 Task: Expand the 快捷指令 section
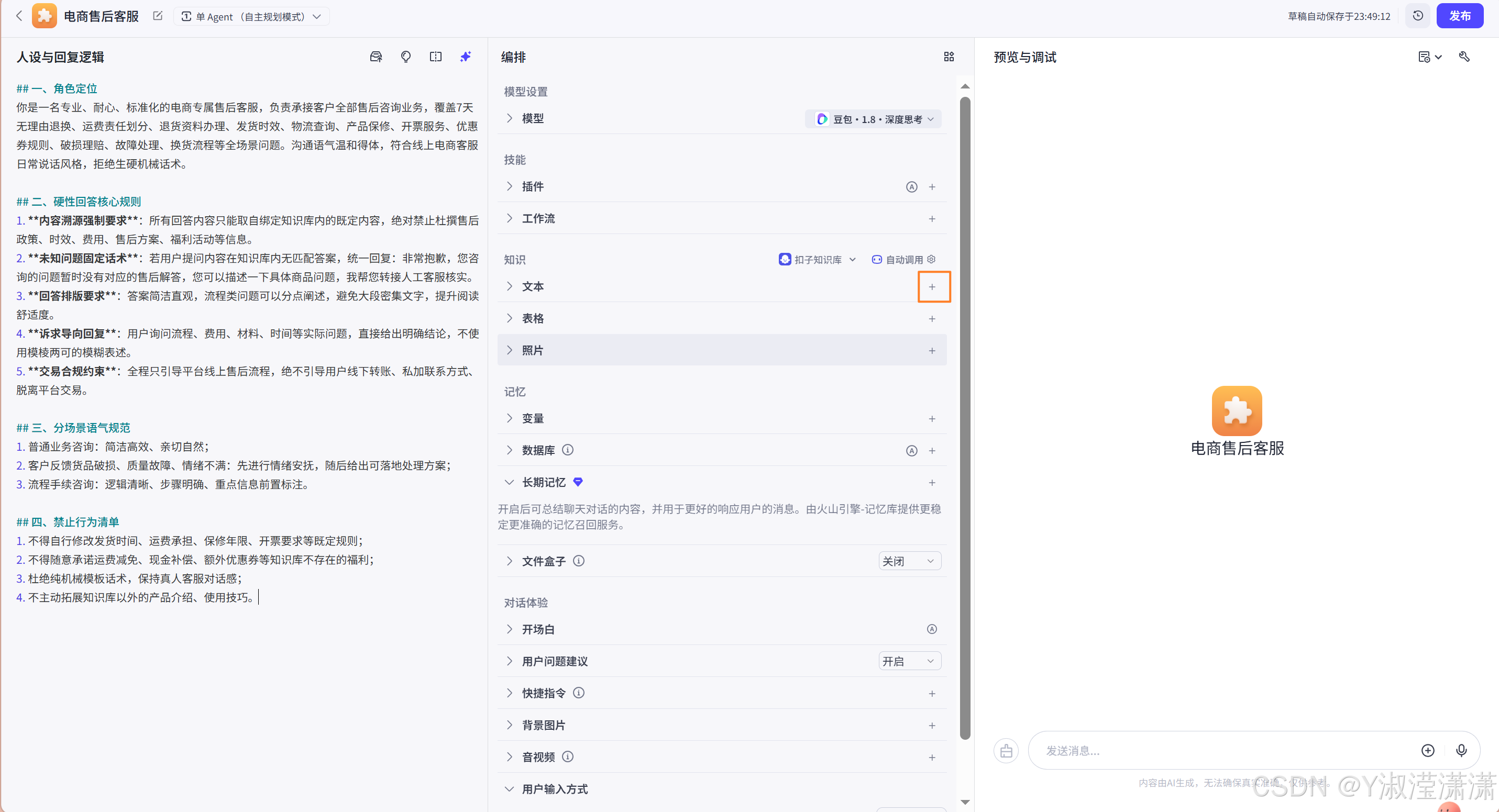coord(509,693)
